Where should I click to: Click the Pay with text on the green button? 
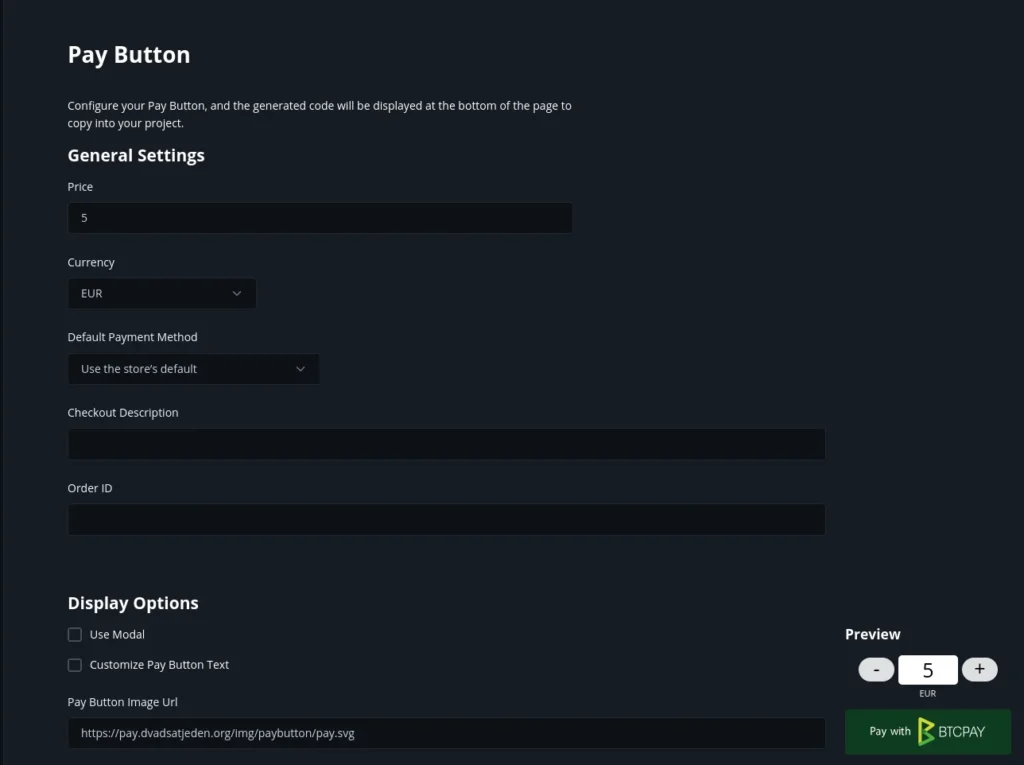click(890, 731)
